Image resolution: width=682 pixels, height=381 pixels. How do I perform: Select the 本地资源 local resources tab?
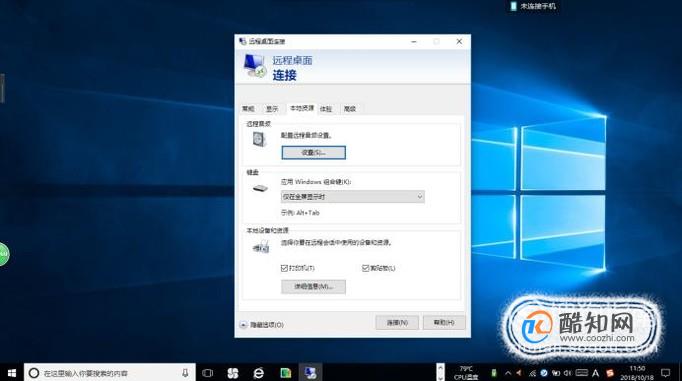[x=302, y=108]
